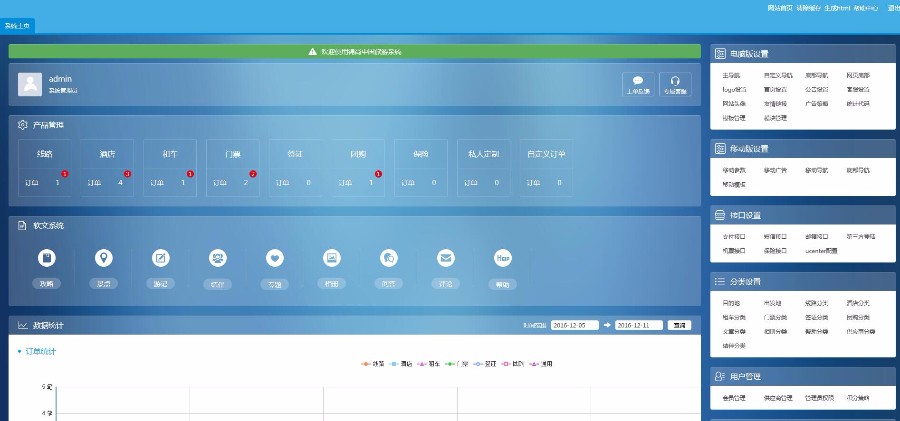This screenshot has width=900, height=421.
Task: Click the start date field 2016-12-05
Action: [575, 325]
